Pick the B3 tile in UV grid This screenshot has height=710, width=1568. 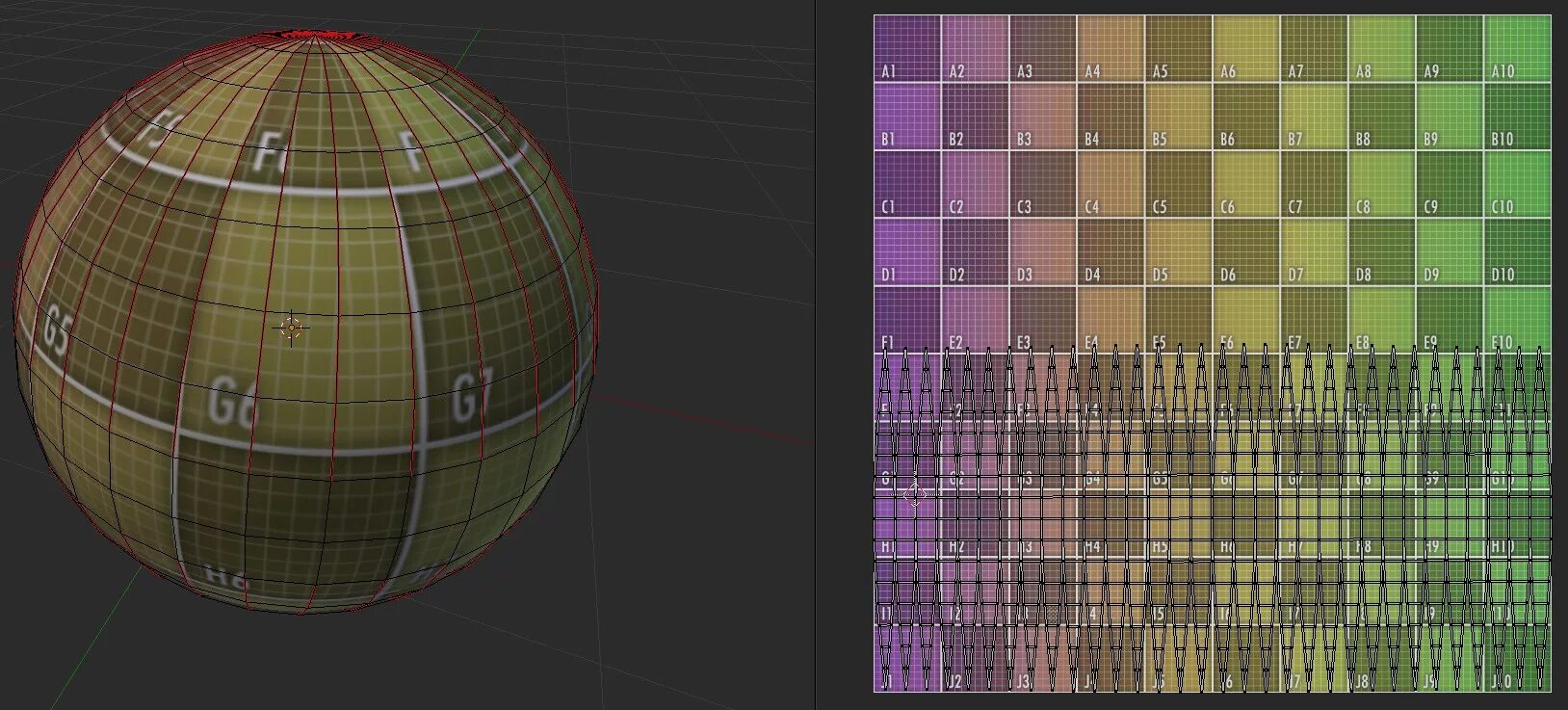pos(1043,116)
